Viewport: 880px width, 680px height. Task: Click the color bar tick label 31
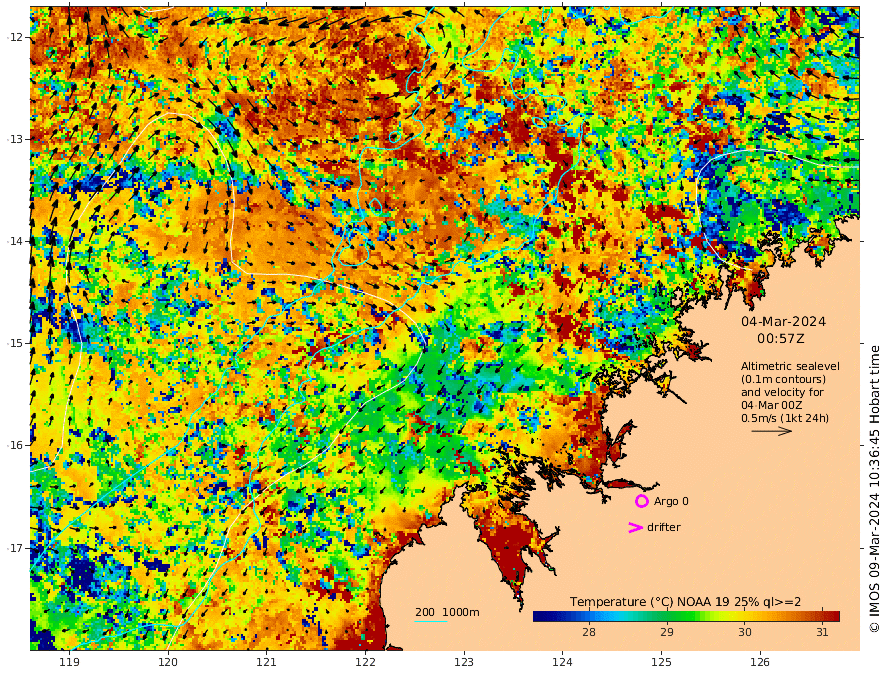(x=822, y=632)
